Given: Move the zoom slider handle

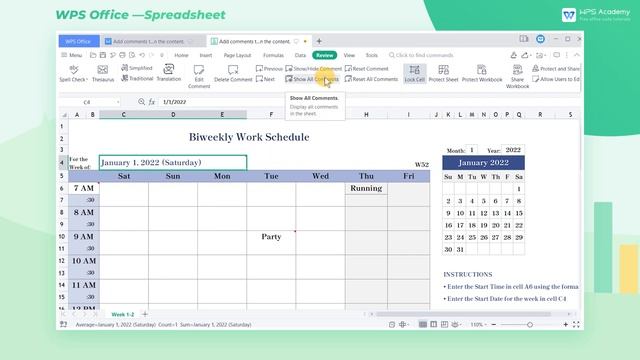Looking at the screenshot, I should tap(530, 324).
